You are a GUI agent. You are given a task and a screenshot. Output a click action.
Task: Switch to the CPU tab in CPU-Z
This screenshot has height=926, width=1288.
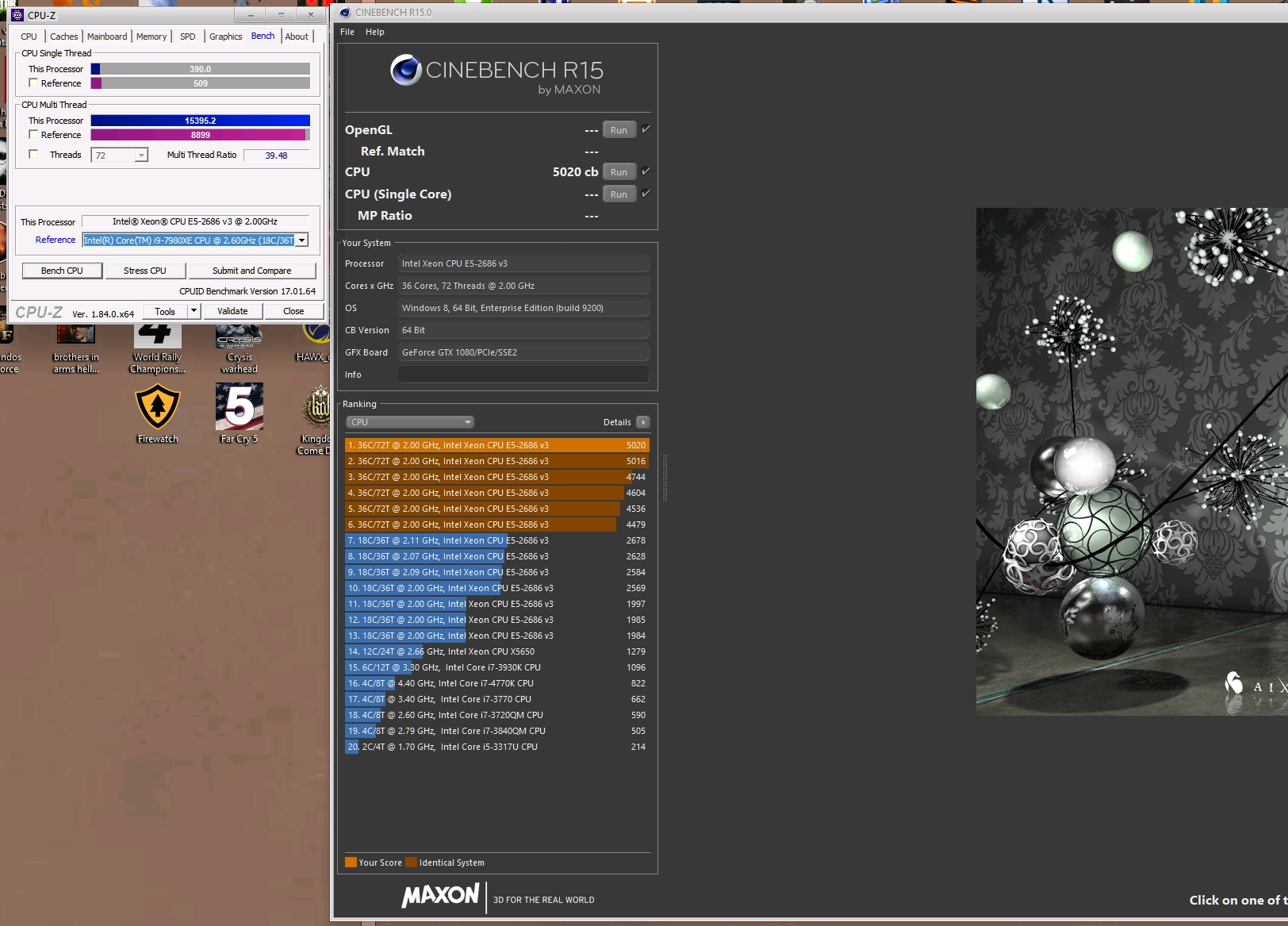[x=29, y=37]
